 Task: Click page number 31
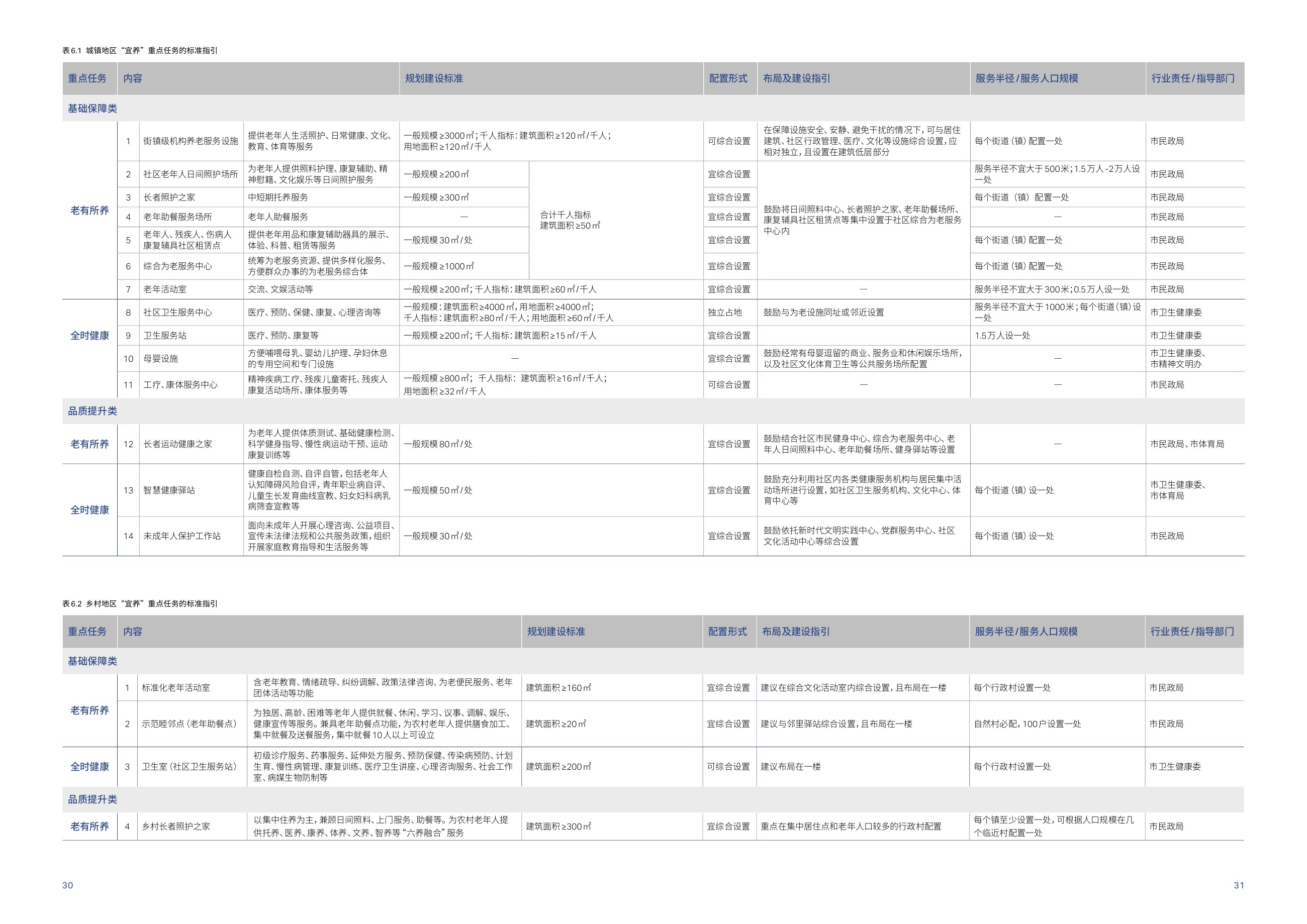tap(1239, 885)
